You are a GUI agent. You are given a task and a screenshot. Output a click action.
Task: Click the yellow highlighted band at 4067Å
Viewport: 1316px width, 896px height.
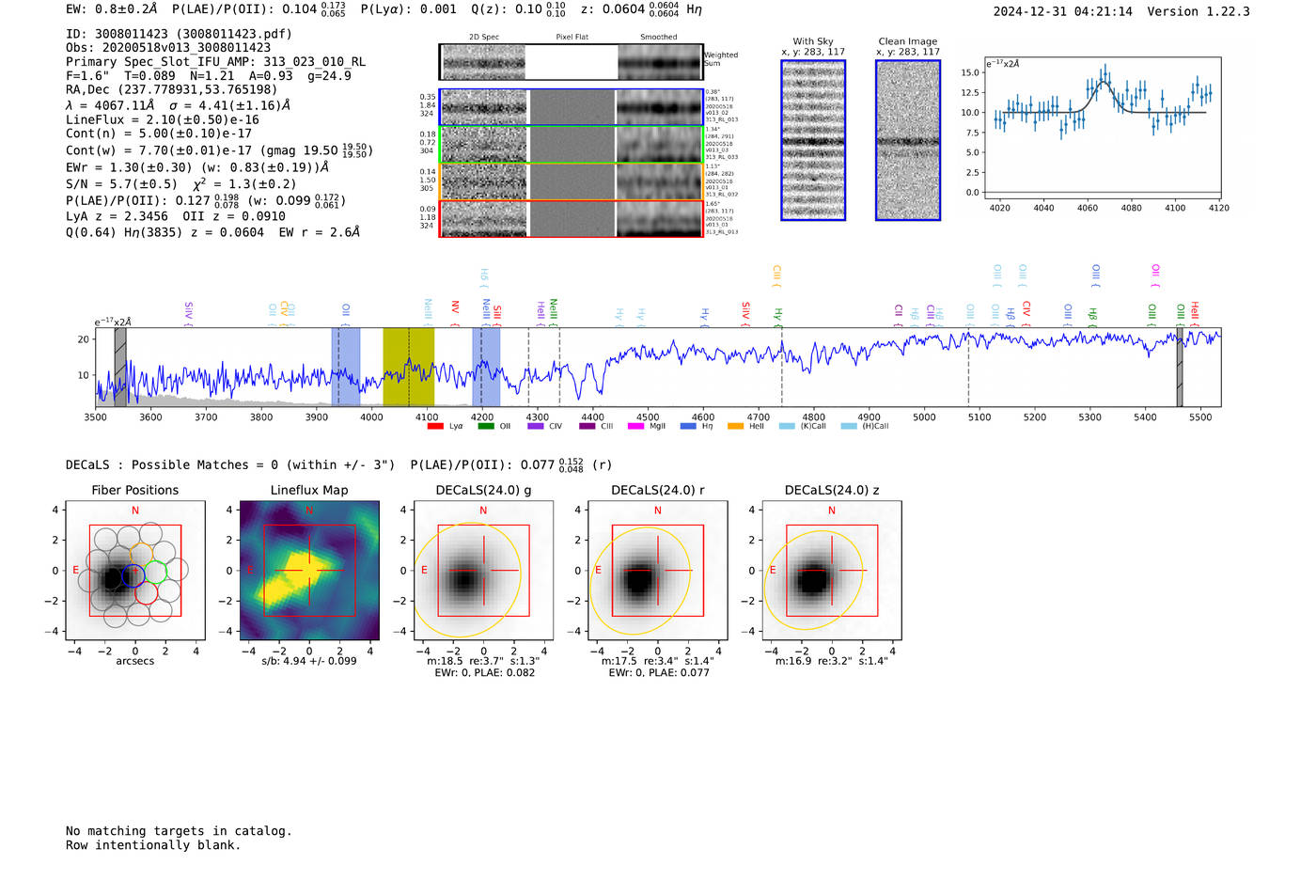pos(409,367)
